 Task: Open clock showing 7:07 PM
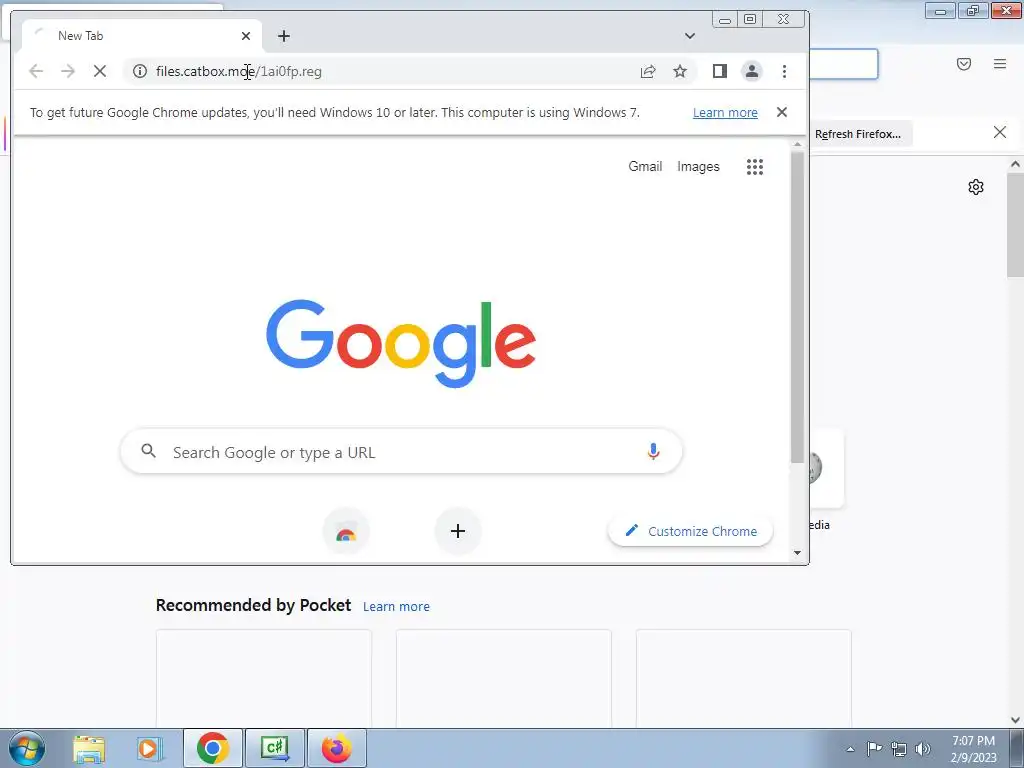[973, 749]
